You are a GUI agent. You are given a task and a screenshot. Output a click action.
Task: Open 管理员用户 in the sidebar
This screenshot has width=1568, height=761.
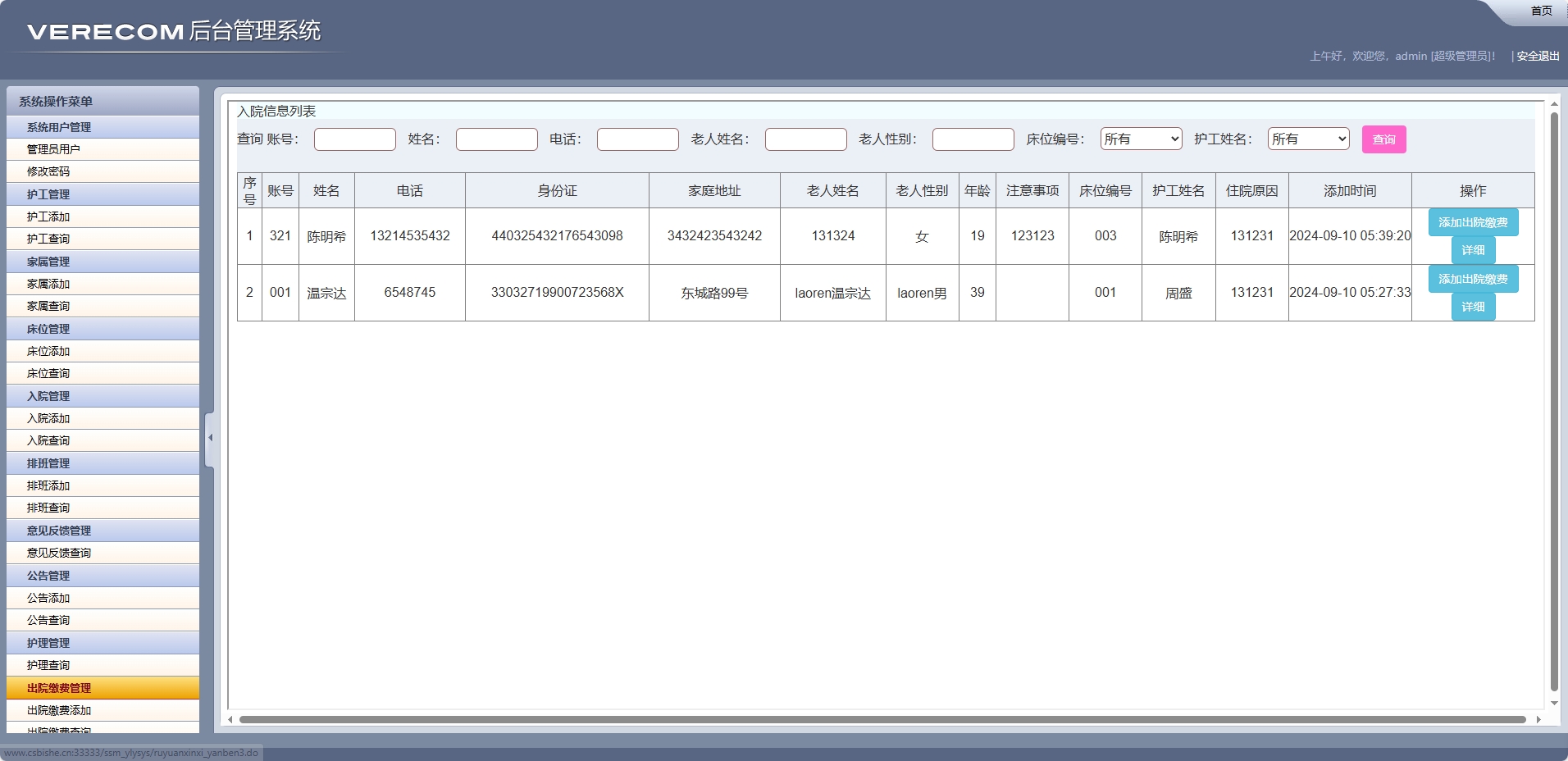coord(103,149)
